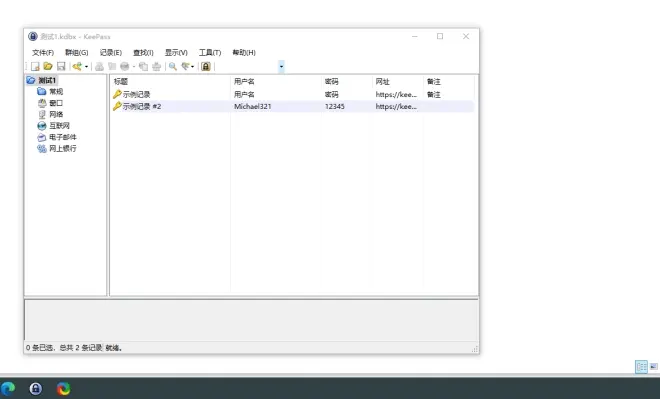The image size is (660, 399).
Task: Open the 文件(F) menu
Action: click(43, 53)
